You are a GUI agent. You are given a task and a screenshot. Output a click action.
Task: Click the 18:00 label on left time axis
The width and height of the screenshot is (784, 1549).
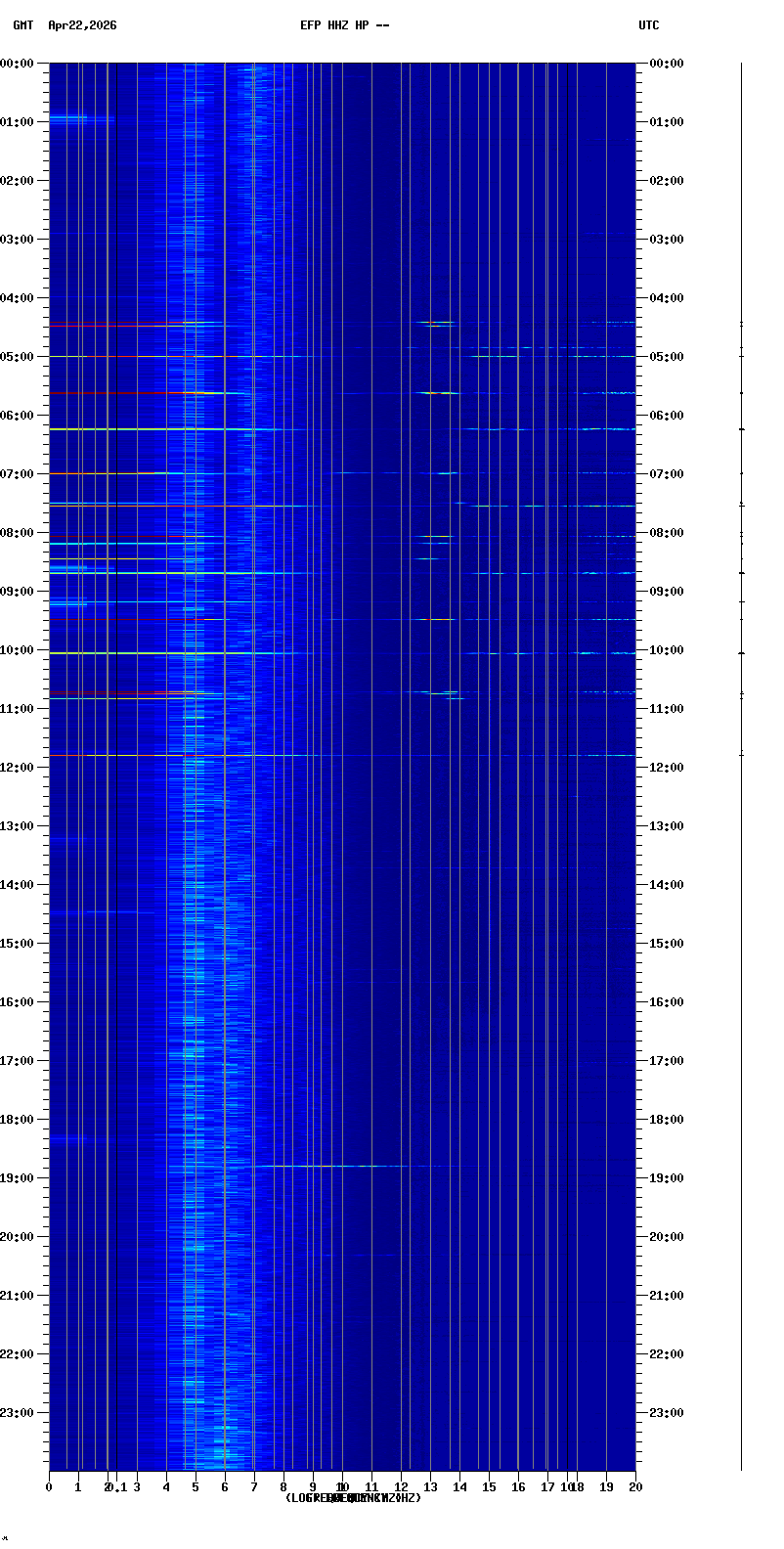pos(19,1120)
